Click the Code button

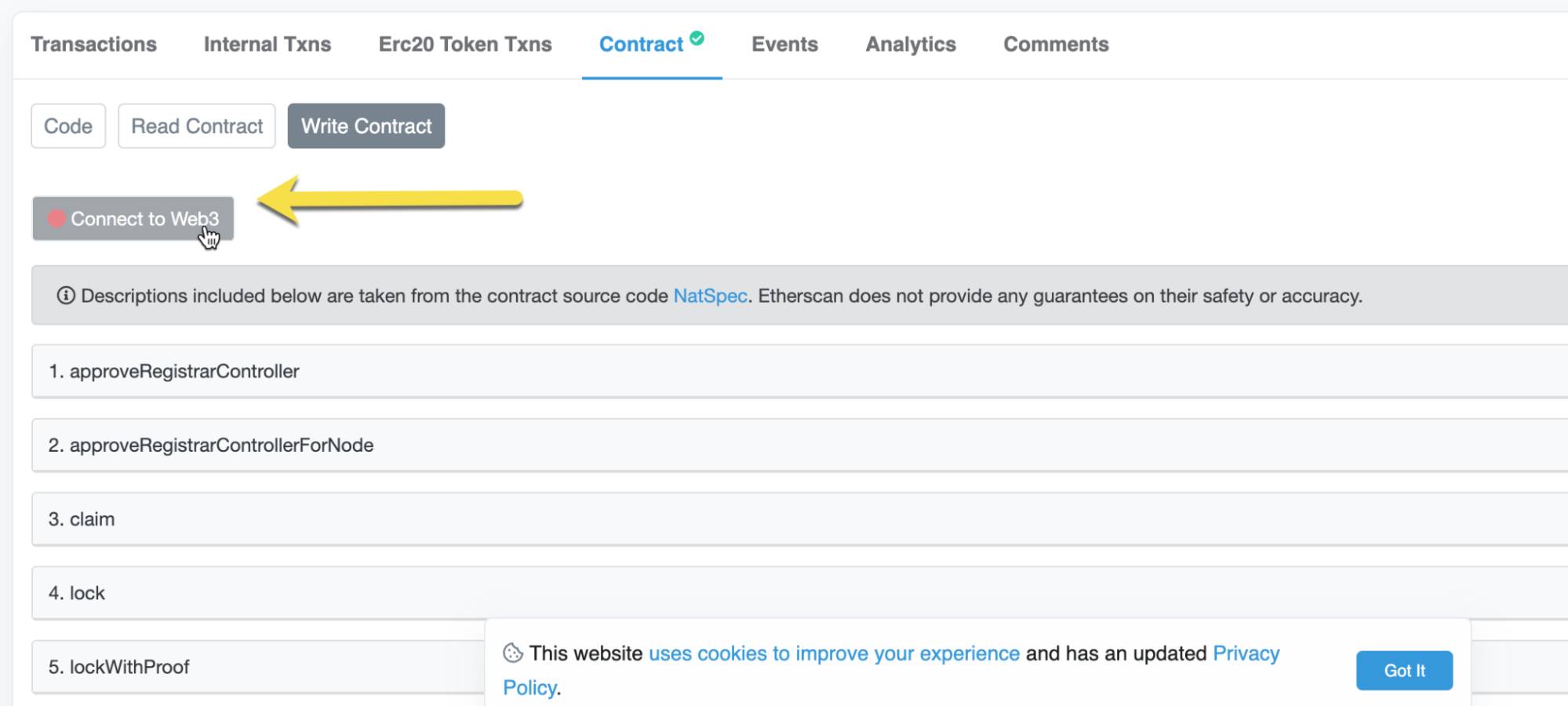point(68,126)
